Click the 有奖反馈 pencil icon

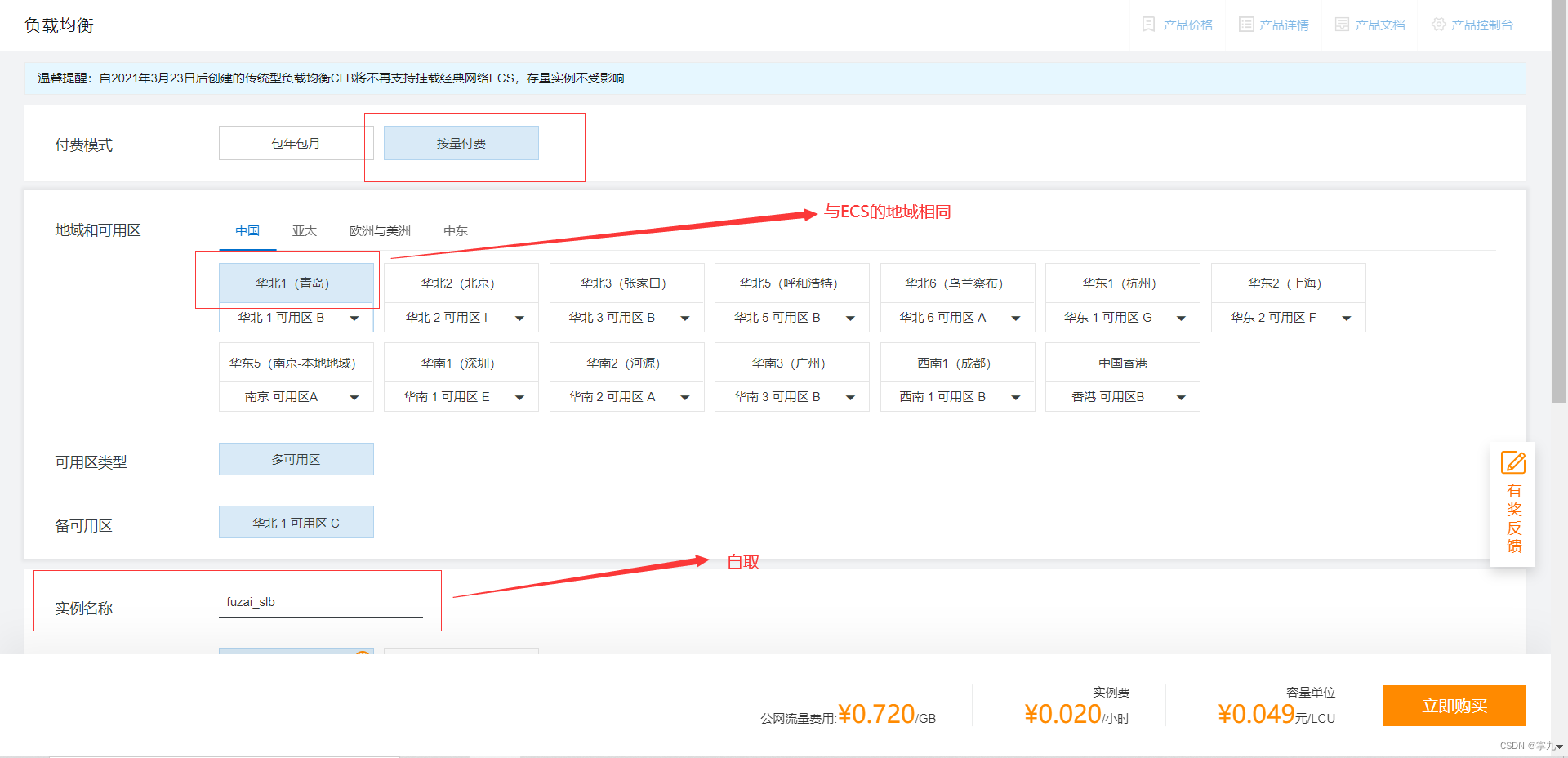tap(1512, 462)
